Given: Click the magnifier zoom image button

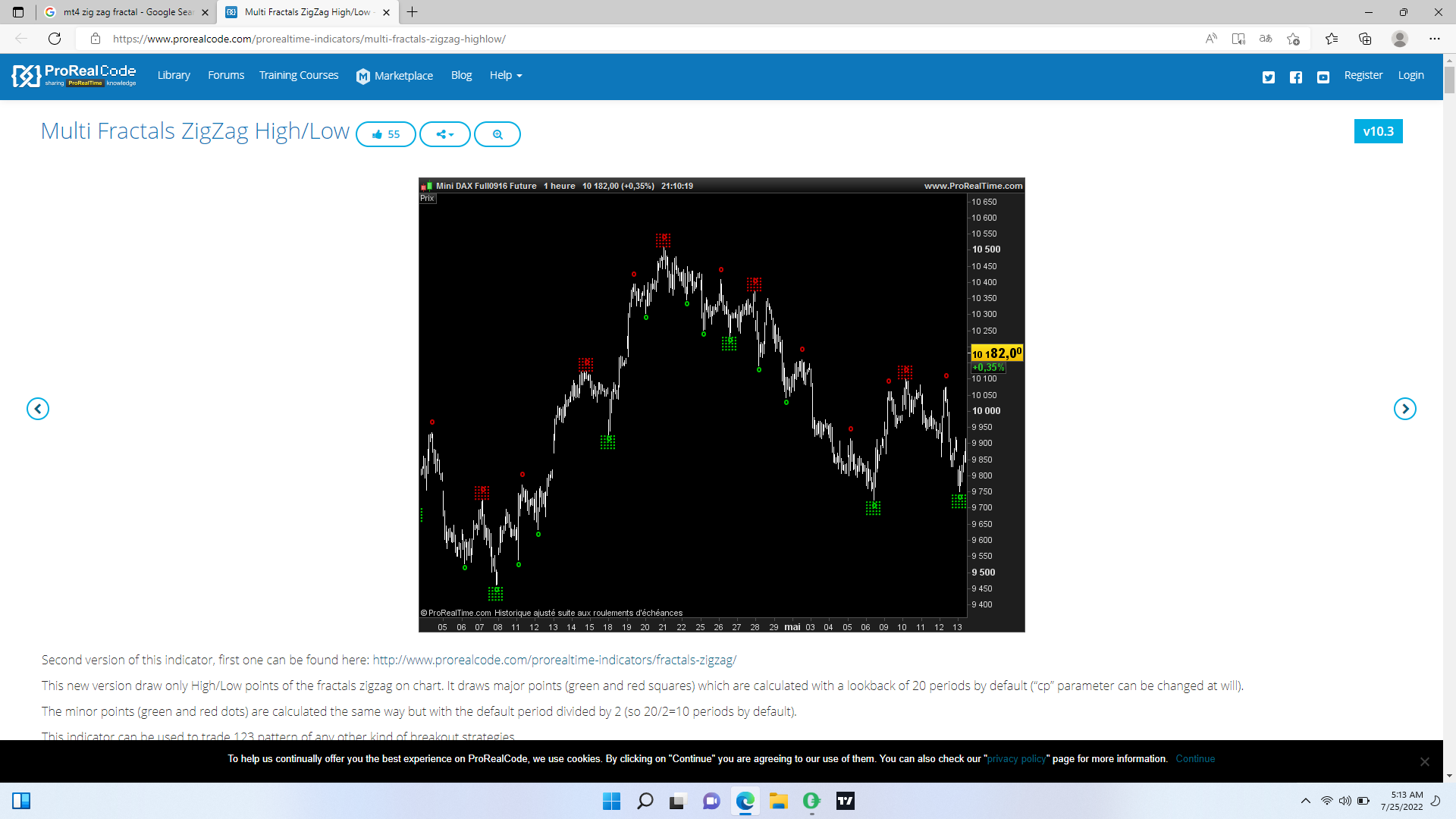Looking at the screenshot, I should 497,134.
